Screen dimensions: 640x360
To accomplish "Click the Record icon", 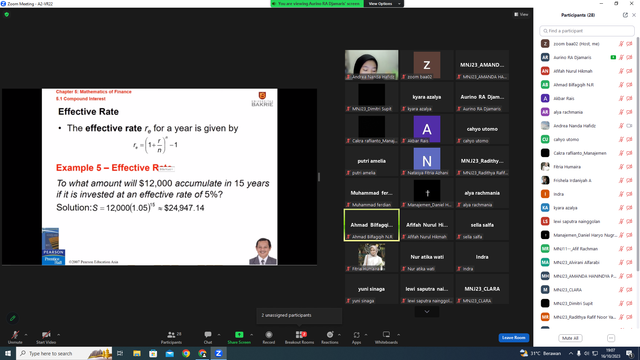I will tap(269, 335).
